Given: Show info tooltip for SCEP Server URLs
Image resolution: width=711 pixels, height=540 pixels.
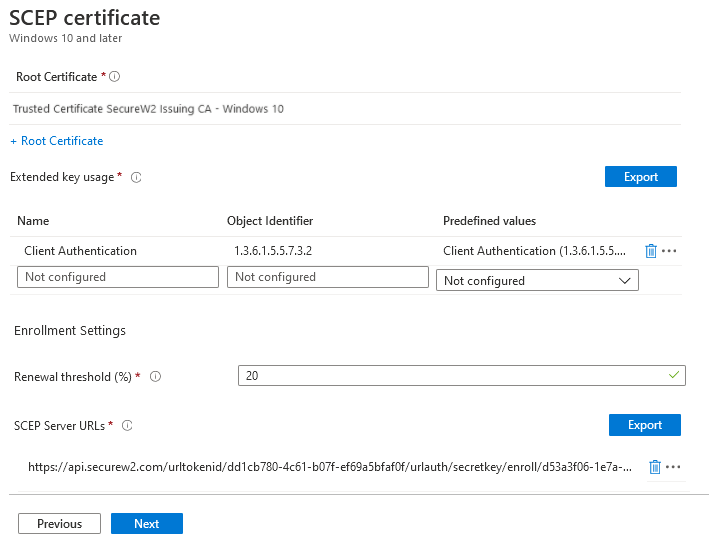Looking at the screenshot, I should [x=127, y=426].
